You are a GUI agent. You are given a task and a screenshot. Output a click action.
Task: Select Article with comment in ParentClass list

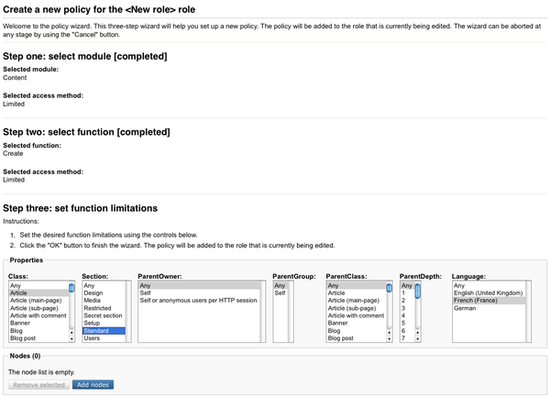(356, 316)
